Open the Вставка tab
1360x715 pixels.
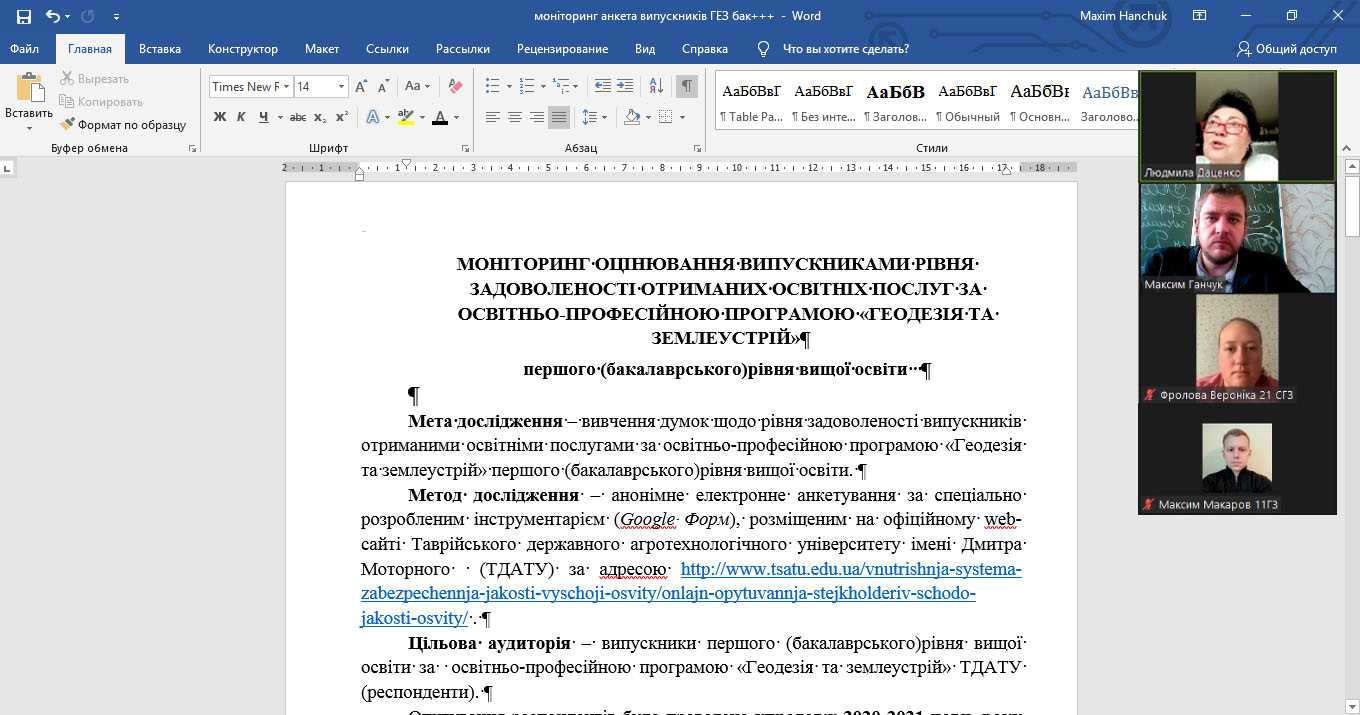coord(160,49)
